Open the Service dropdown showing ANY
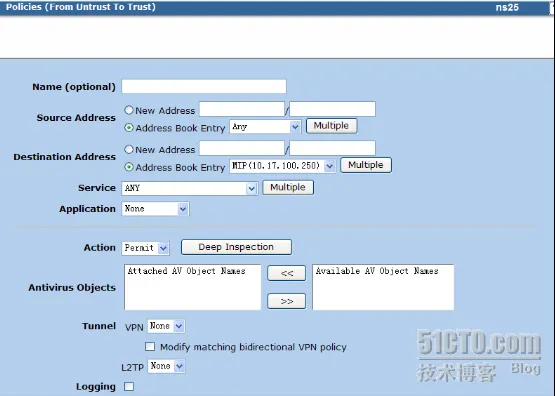The width and height of the screenshot is (555, 396). pyautogui.click(x=189, y=188)
